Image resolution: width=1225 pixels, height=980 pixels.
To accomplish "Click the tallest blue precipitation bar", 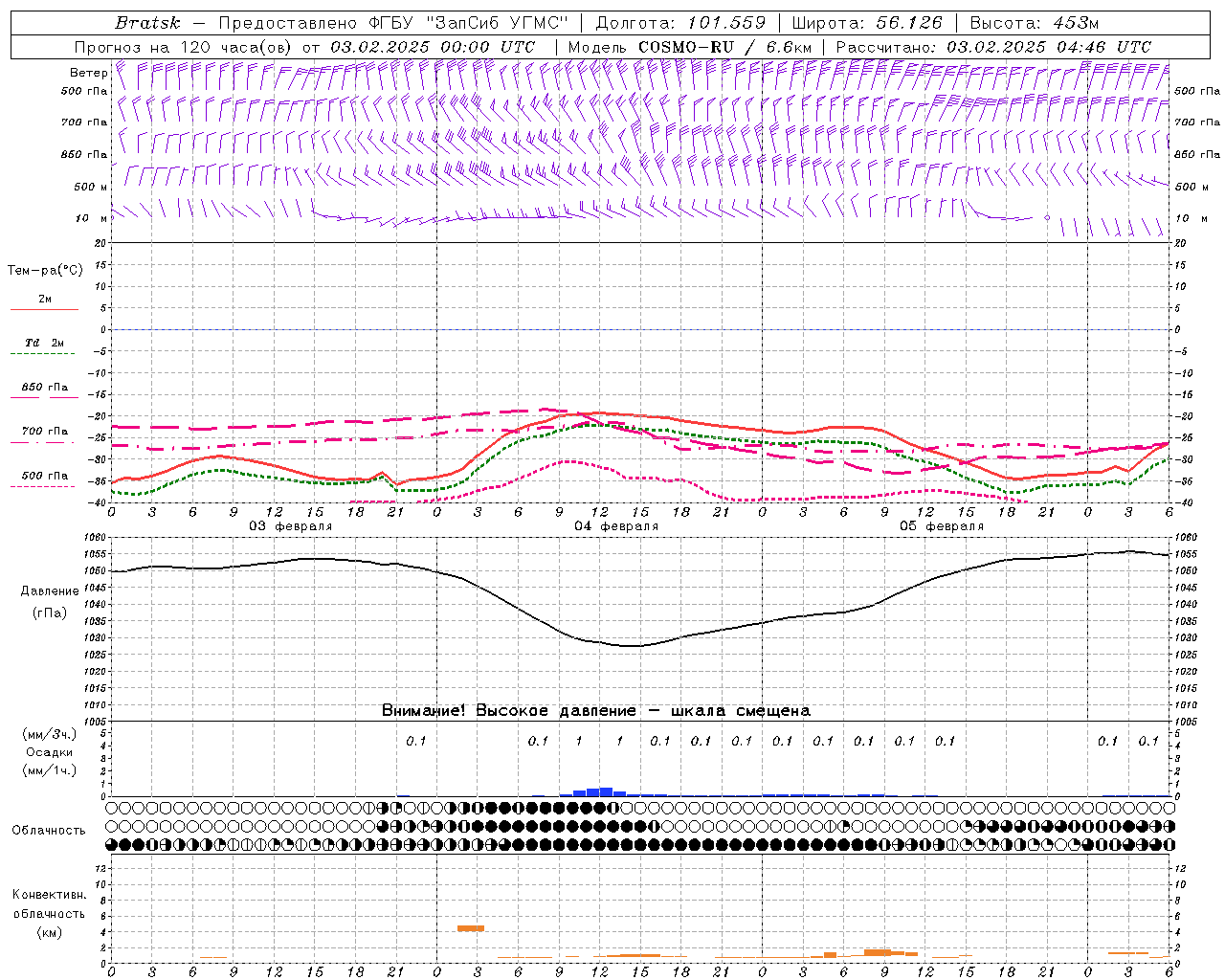I will 606,791.
